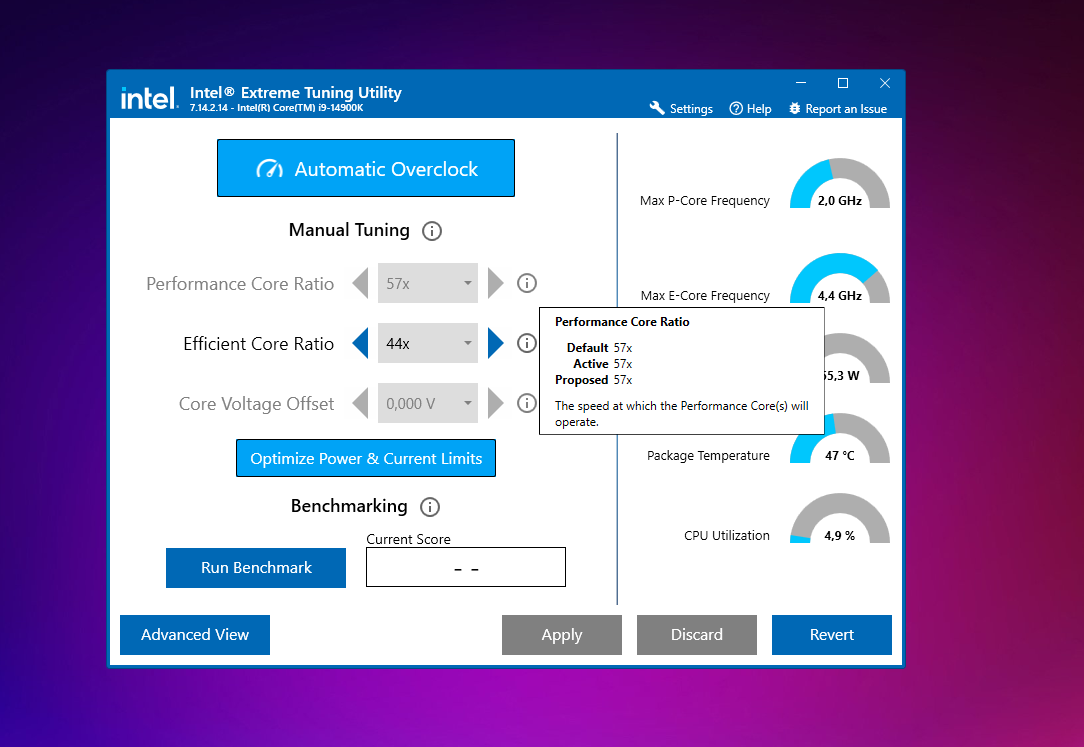
Task: Maximize the Intel XTU window
Action: click(x=843, y=83)
